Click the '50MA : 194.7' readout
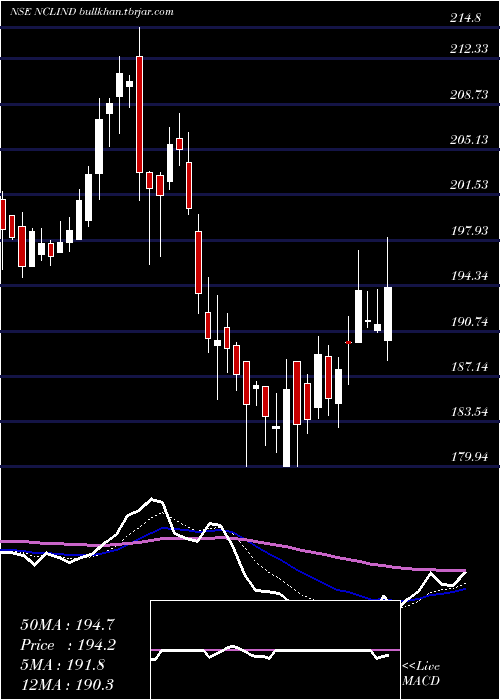500x700 pixels. click(68, 625)
